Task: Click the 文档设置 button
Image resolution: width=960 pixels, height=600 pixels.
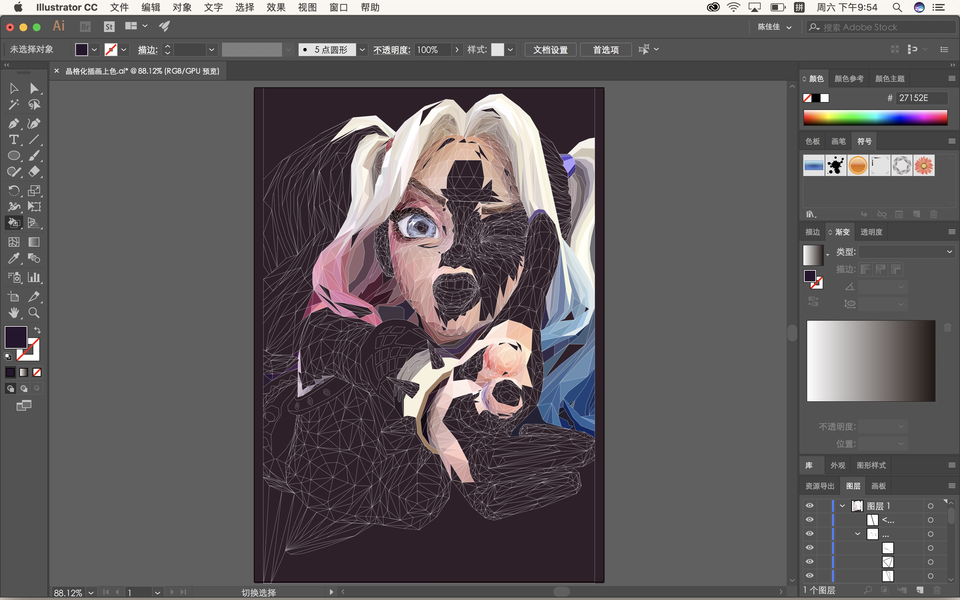Action: click(550, 50)
